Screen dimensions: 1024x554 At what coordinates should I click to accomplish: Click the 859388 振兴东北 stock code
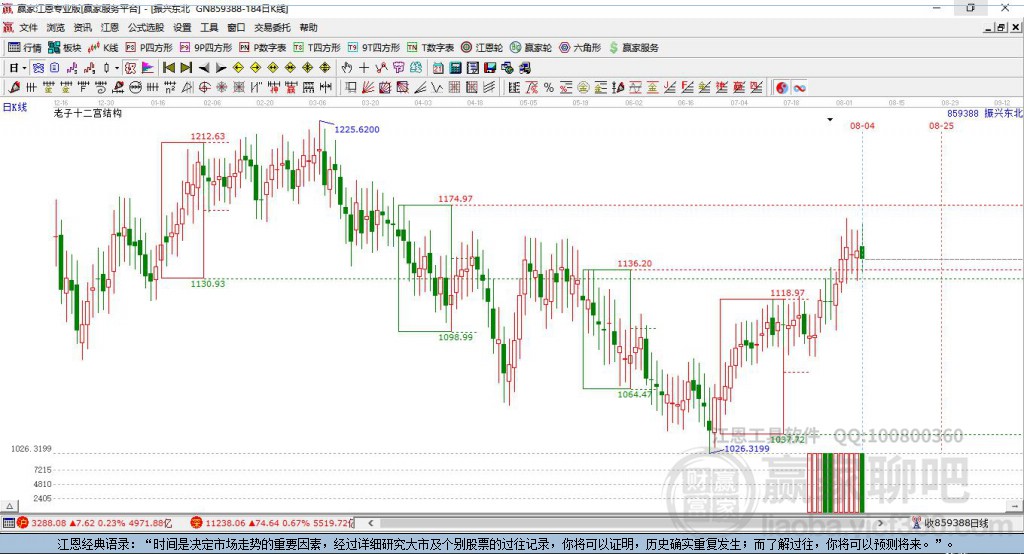tap(985, 113)
